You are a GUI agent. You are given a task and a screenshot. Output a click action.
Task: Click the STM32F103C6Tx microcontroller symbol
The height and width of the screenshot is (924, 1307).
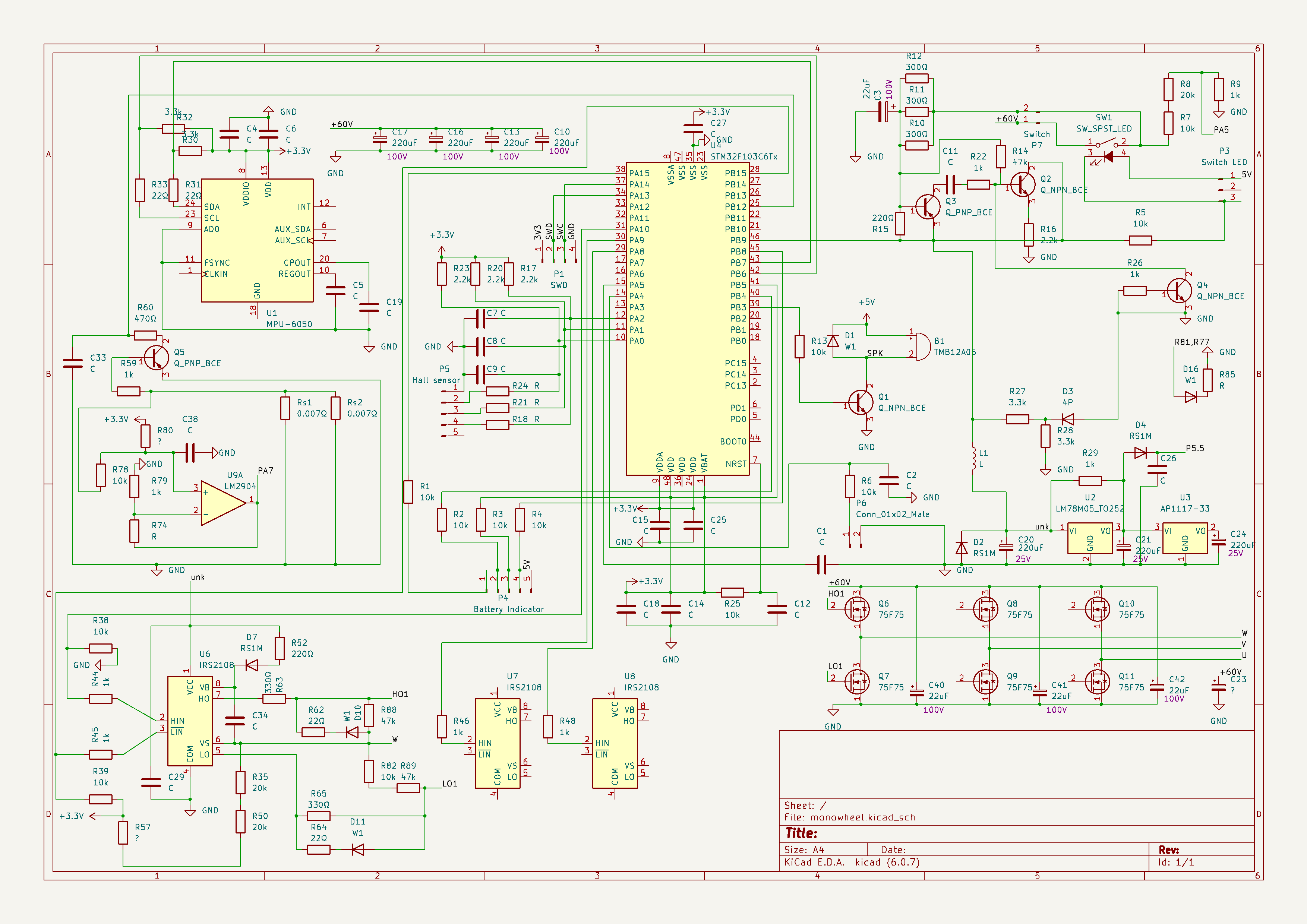coord(687,319)
